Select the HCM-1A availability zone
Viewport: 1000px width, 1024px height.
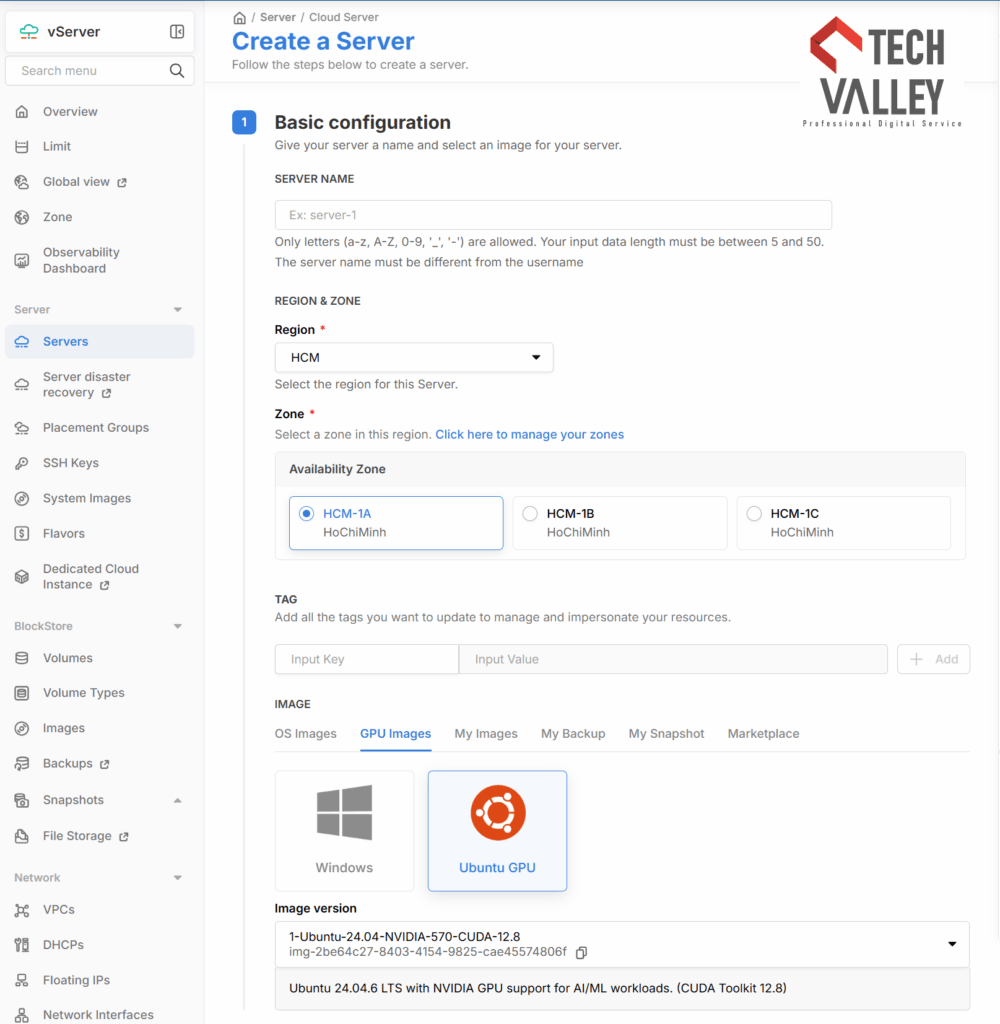[x=396, y=523]
